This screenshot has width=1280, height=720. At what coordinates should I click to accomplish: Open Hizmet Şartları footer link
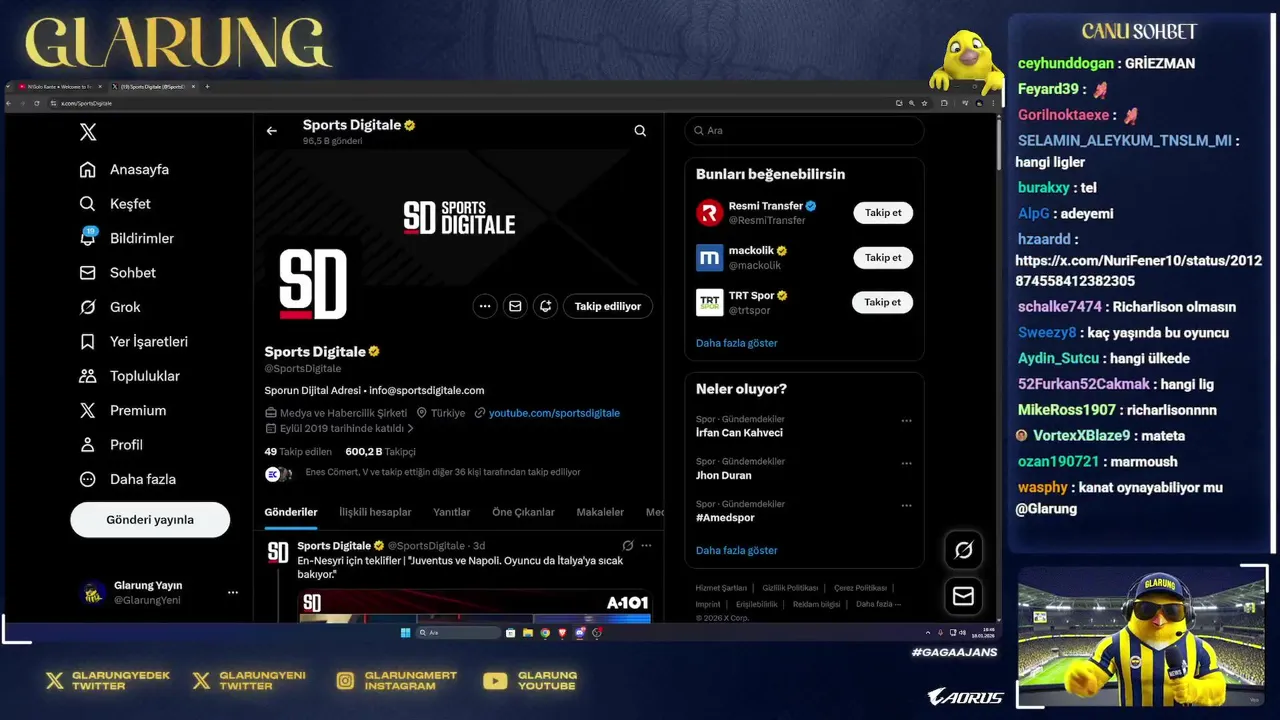pos(721,588)
